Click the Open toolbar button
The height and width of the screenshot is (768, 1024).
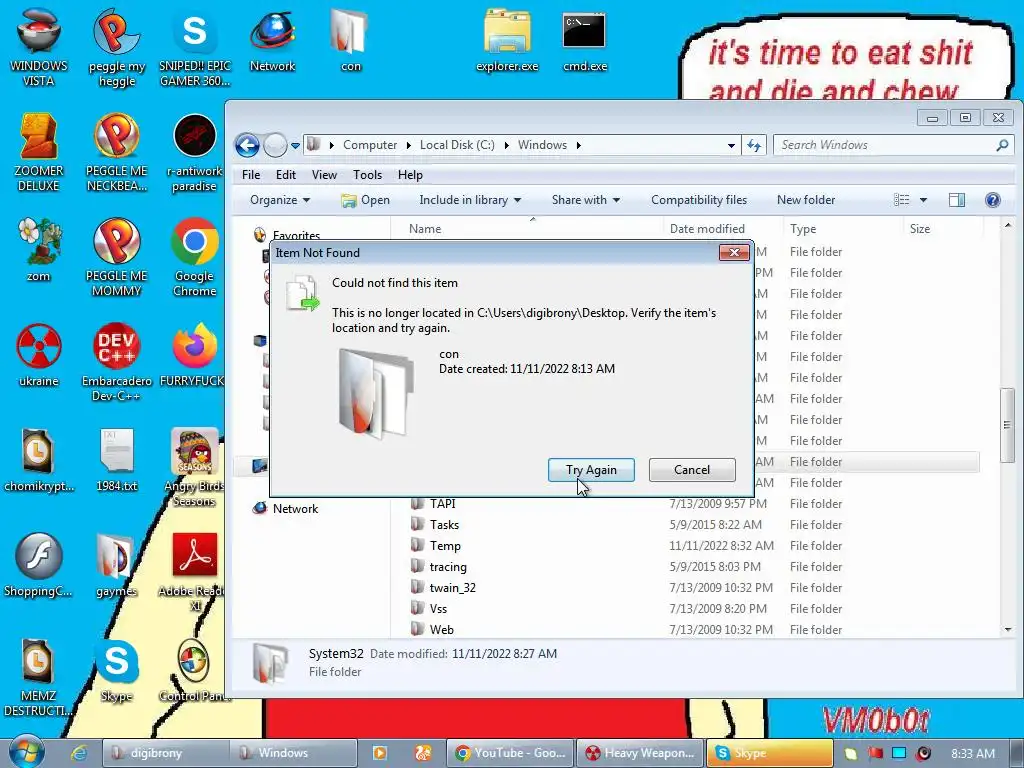366,200
